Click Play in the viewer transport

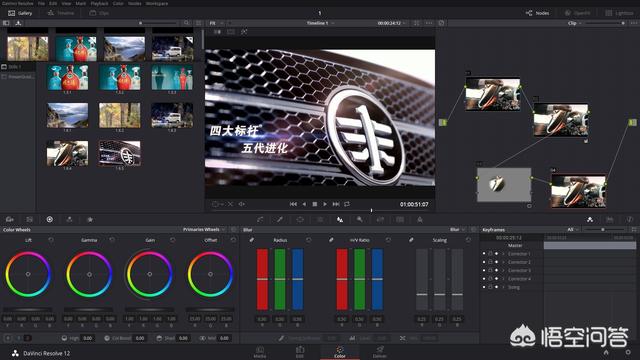(325, 204)
